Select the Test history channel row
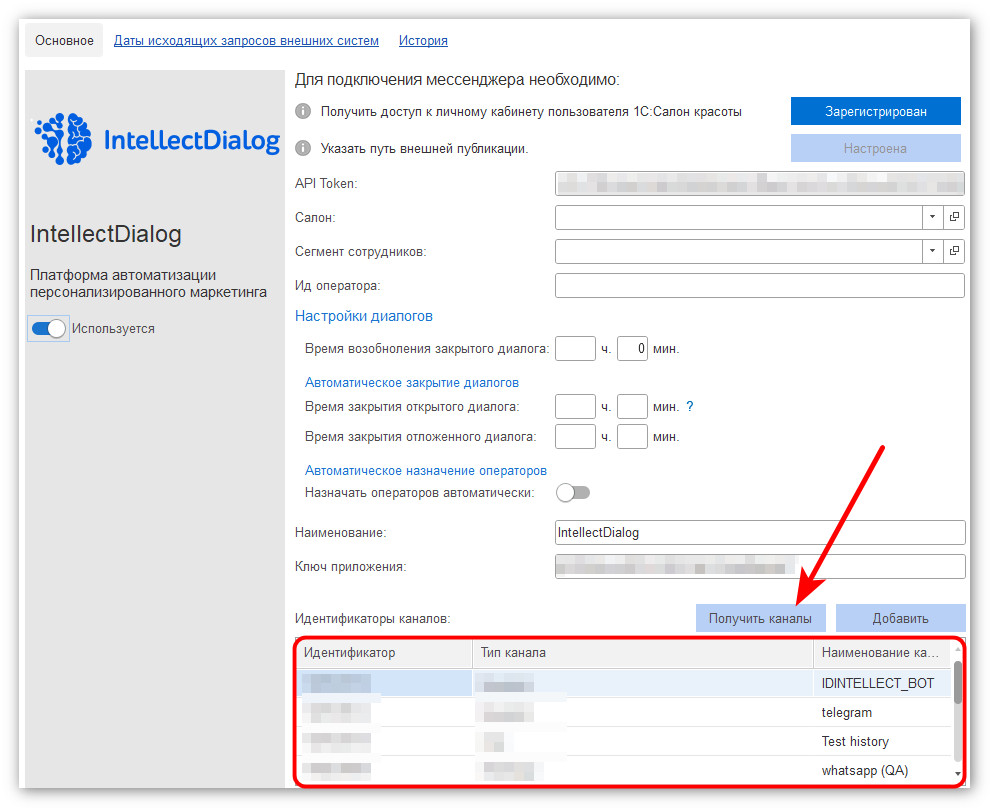The image size is (990, 808). [624, 741]
